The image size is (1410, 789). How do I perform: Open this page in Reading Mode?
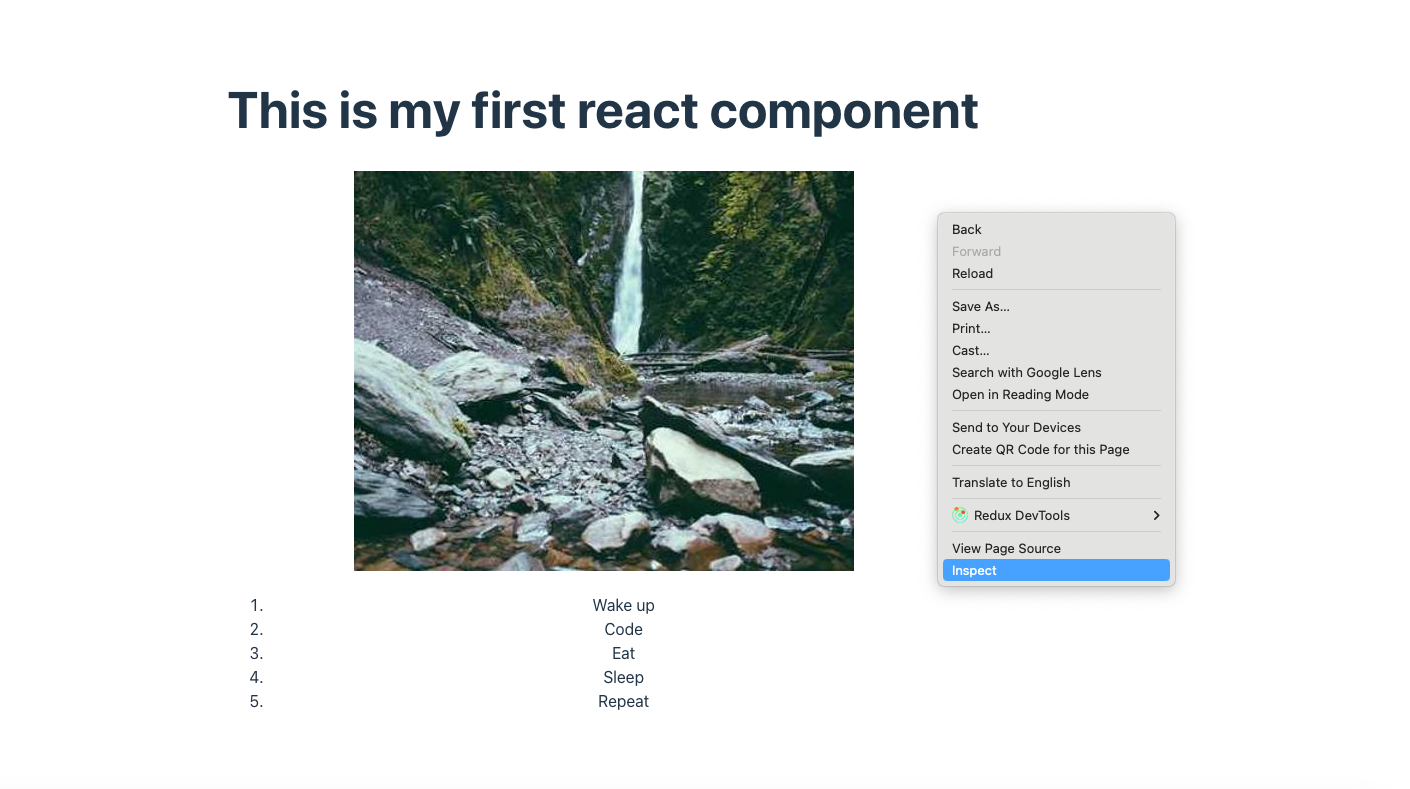1020,394
